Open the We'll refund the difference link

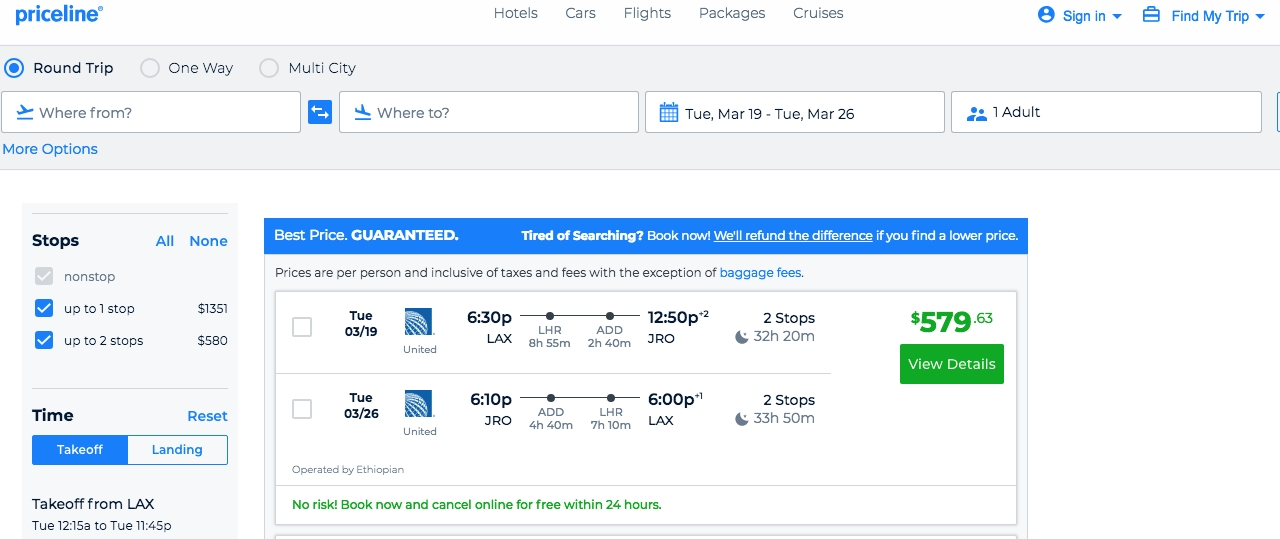[793, 236]
